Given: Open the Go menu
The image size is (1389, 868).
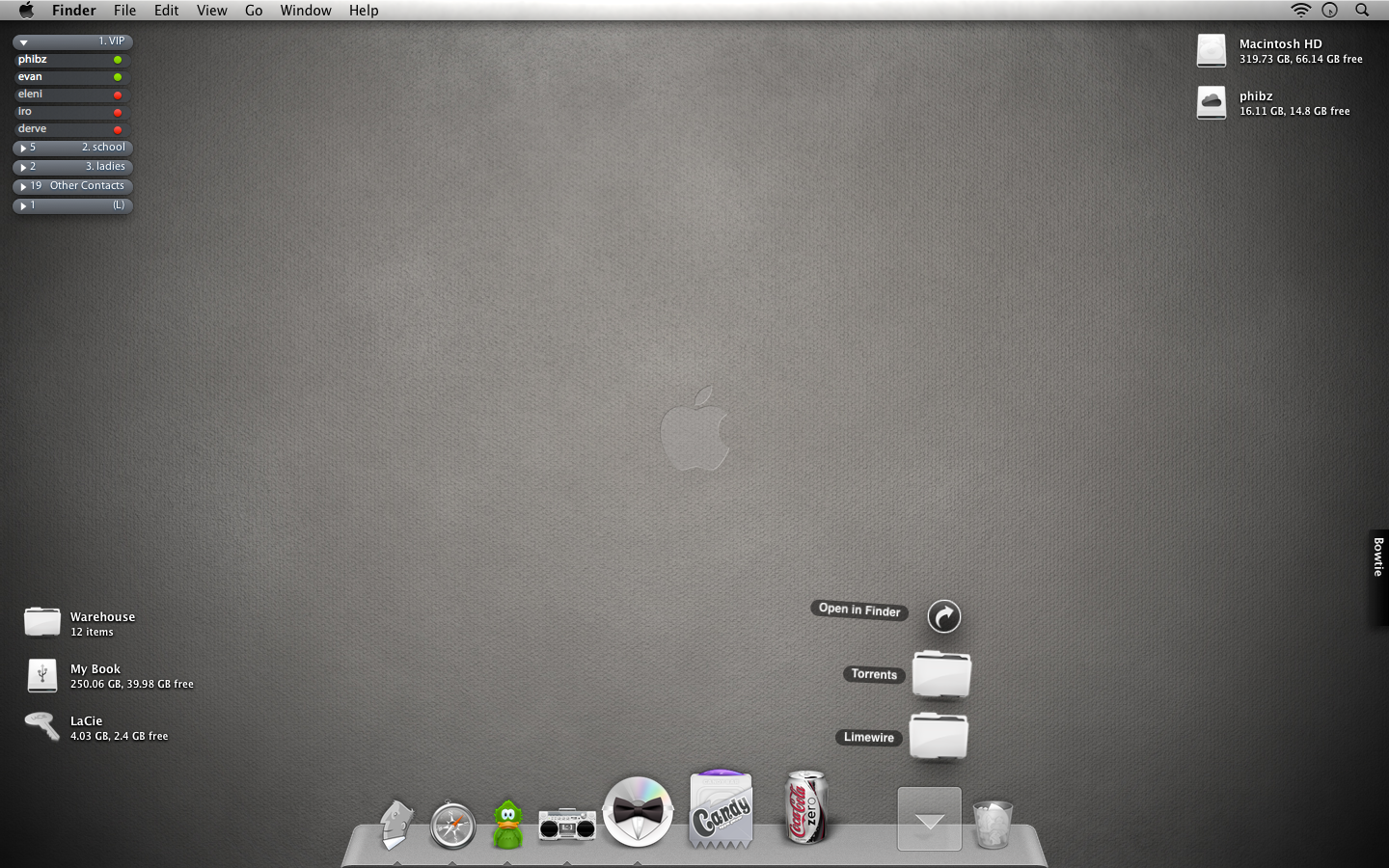Looking at the screenshot, I should coord(254,11).
